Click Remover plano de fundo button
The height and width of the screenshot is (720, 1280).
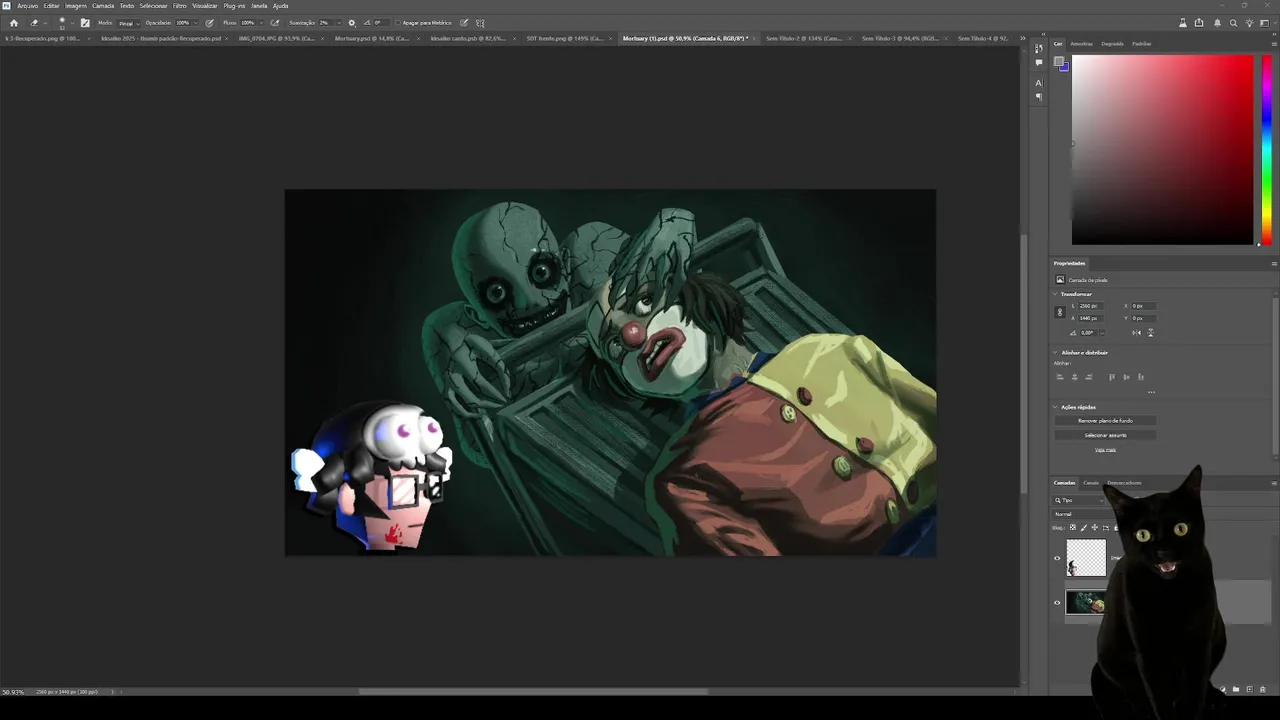pos(1105,420)
